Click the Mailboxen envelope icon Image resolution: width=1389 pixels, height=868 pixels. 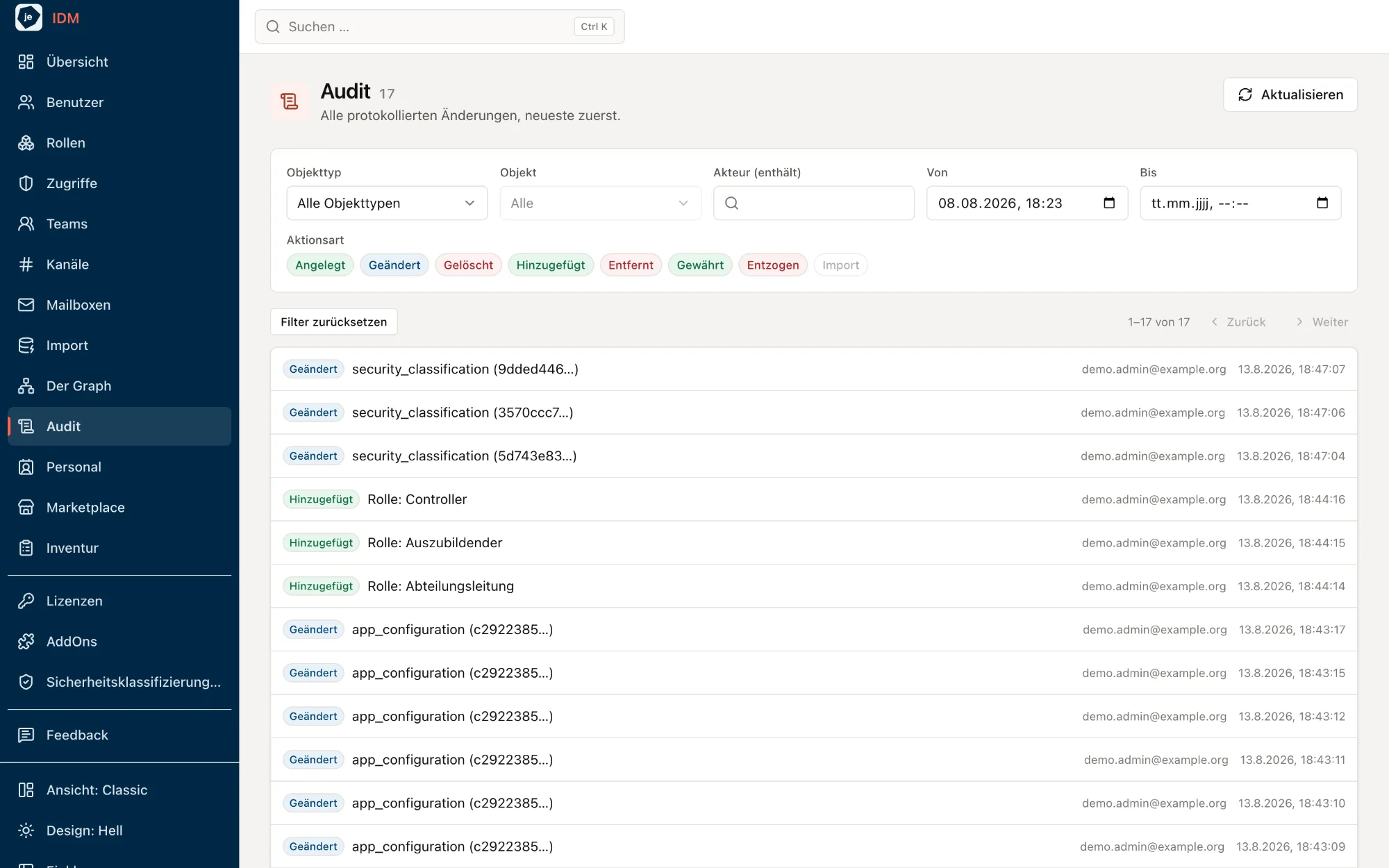pos(26,305)
